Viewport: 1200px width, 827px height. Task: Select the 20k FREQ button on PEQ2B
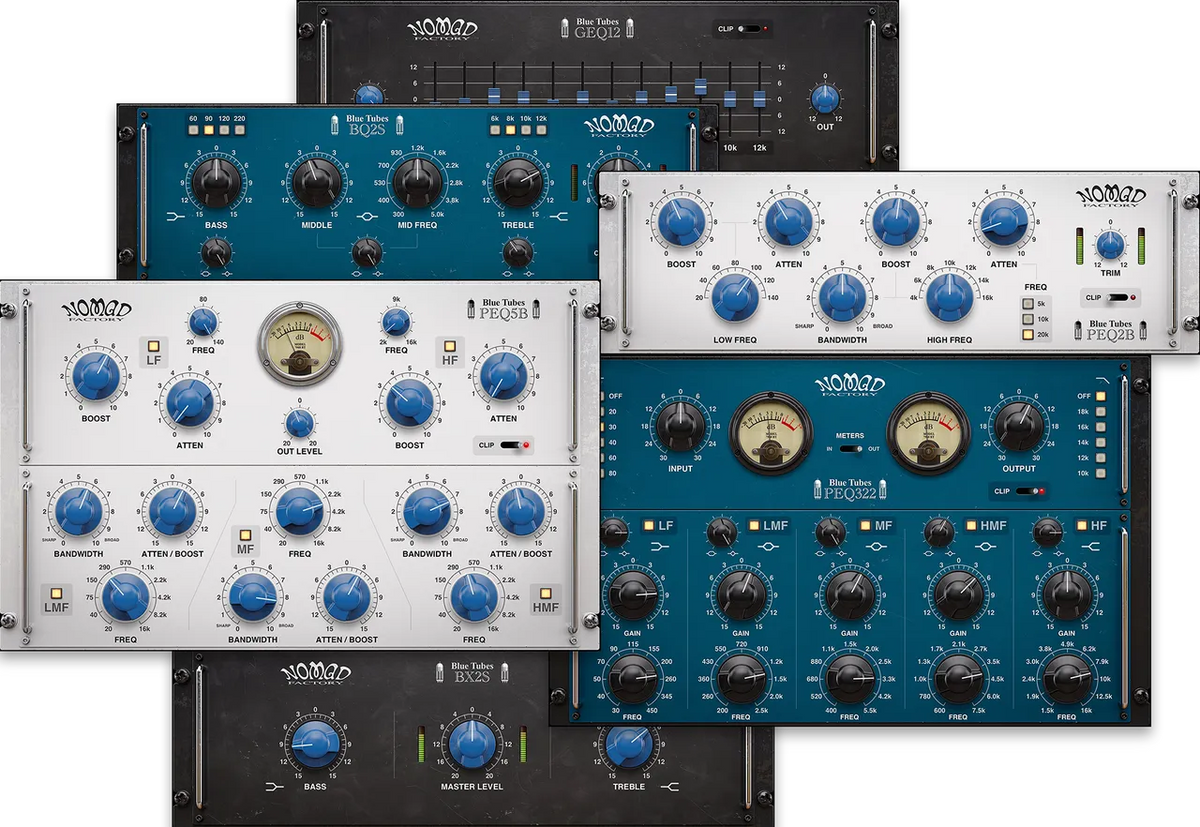click(x=1026, y=335)
